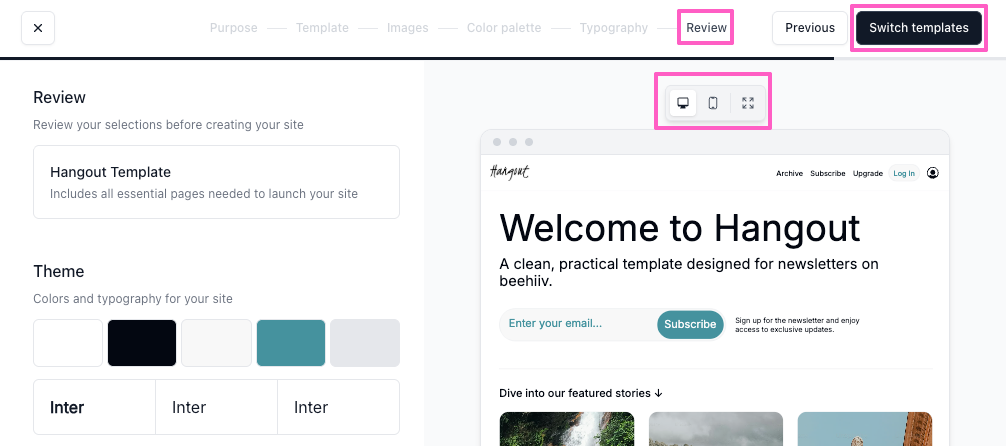
Task: Open the fullscreen preview
Action: (x=747, y=103)
